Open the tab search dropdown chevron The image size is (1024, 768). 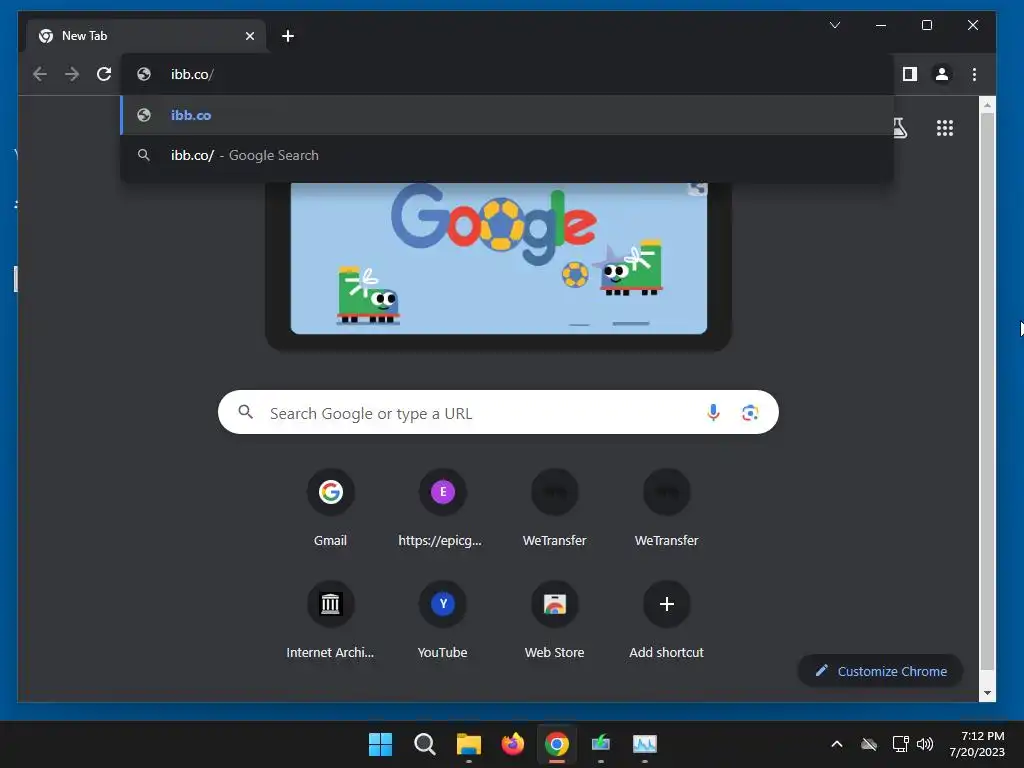[x=835, y=25]
